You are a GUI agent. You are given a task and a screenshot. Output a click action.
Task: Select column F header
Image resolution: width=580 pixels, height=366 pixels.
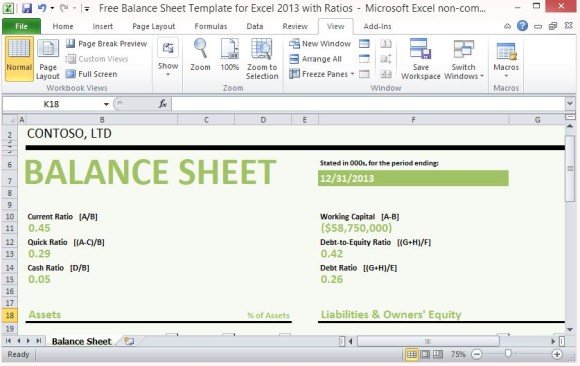click(x=413, y=120)
